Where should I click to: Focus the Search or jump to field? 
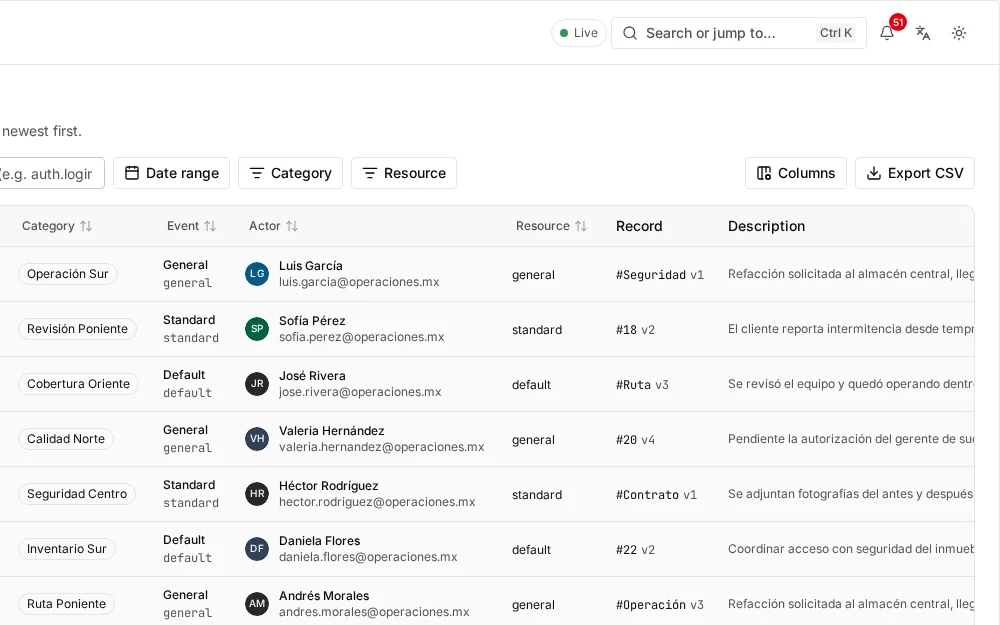pyautogui.click(x=739, y=33)
